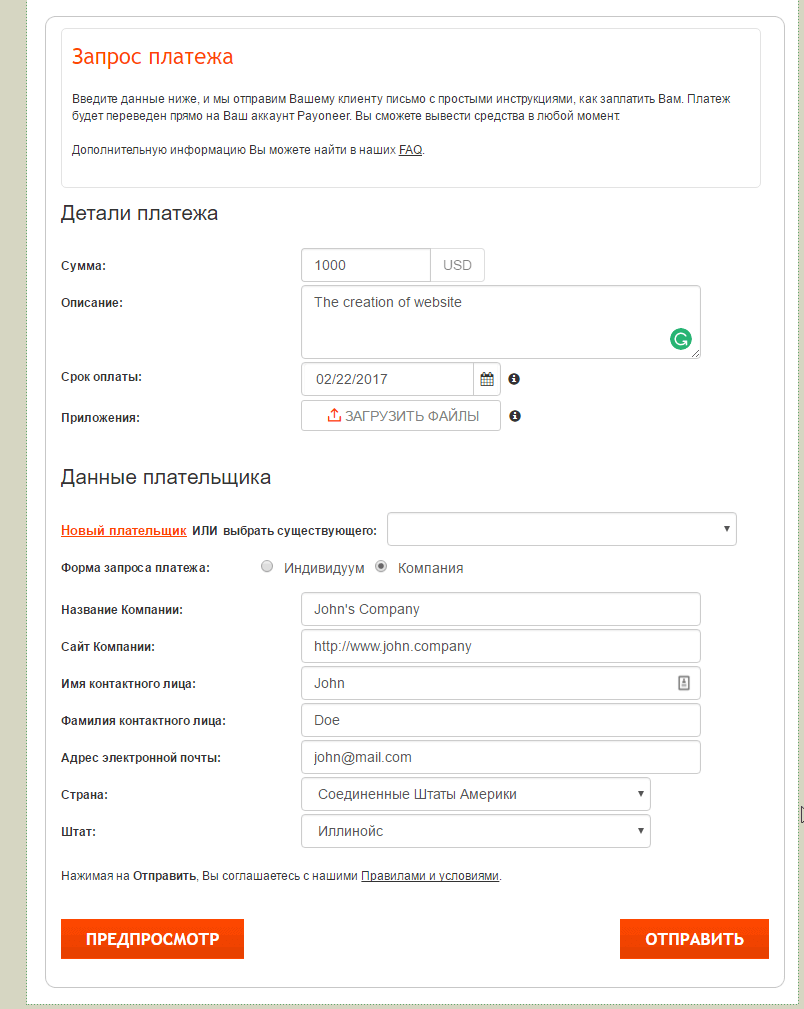Screen dimensions: 804x1009
Task: Click the Детали платежа section heading
Action: [x=139, y=213]
